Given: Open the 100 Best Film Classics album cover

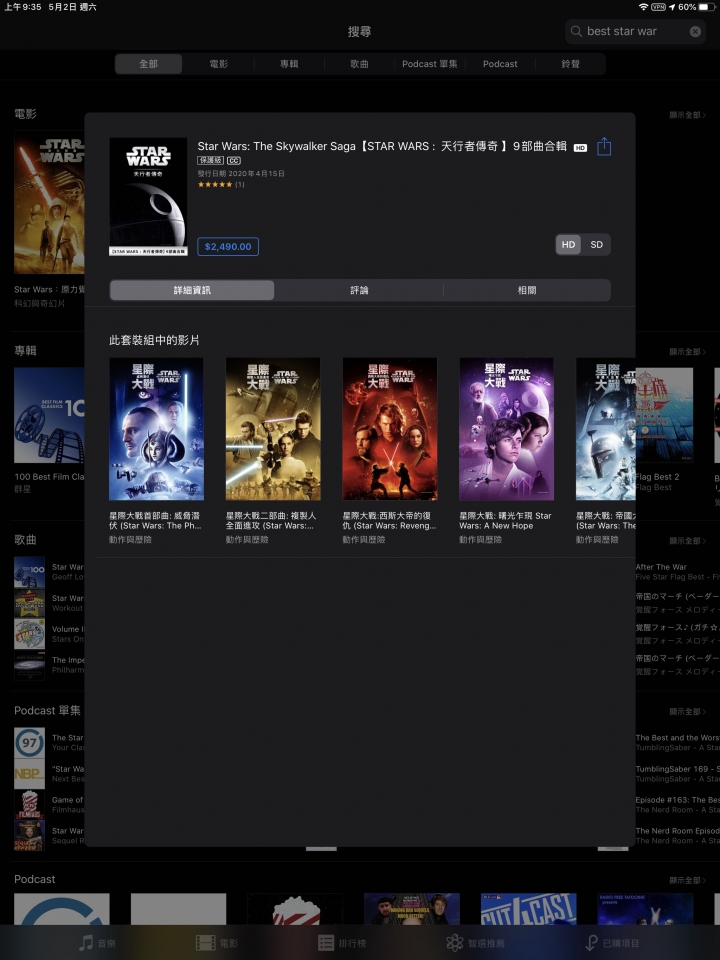Looking at the screenshot, I should pos(49,415).
